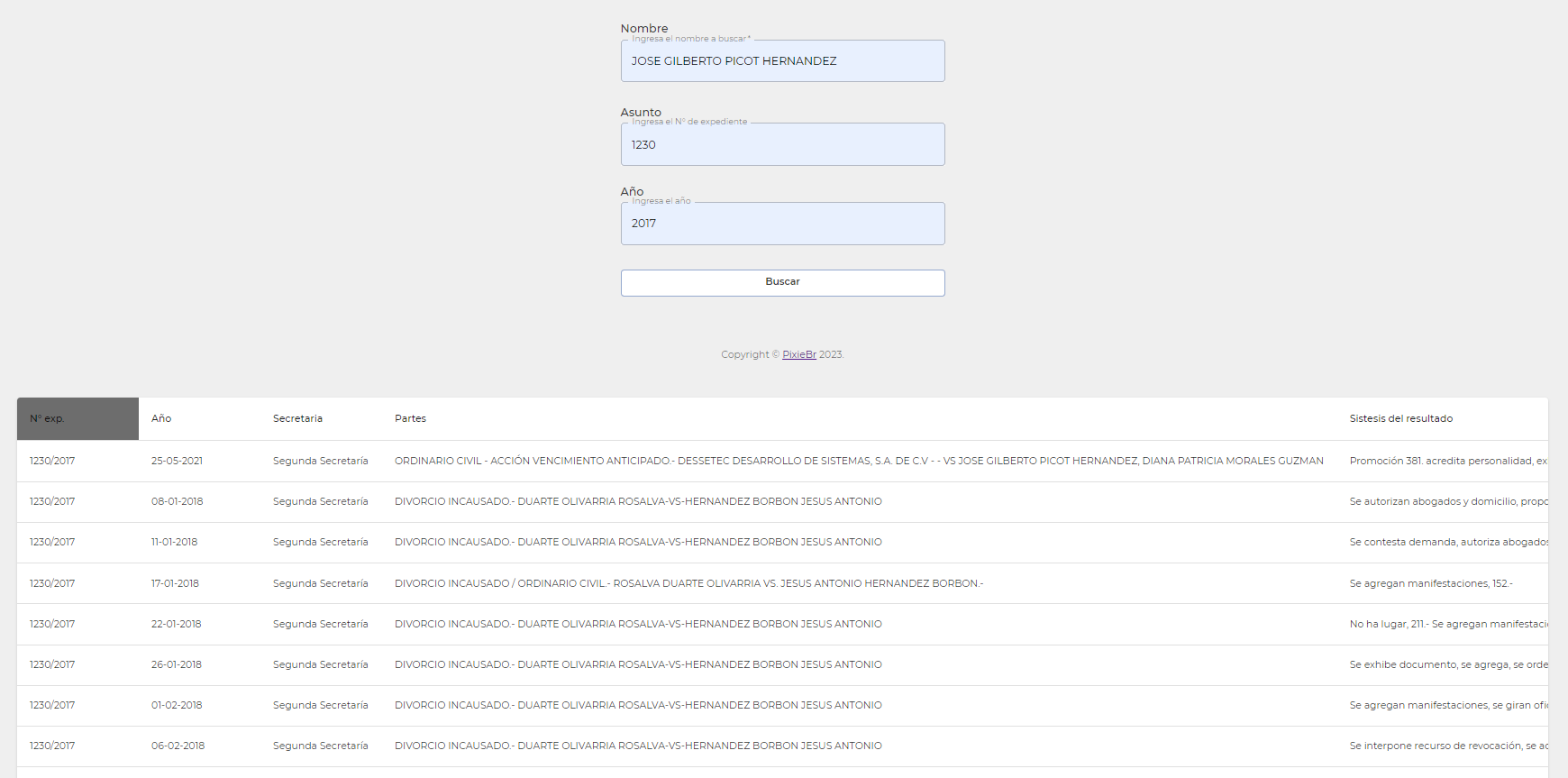Select date cell 01-02-2018

(x=177, y=705)
